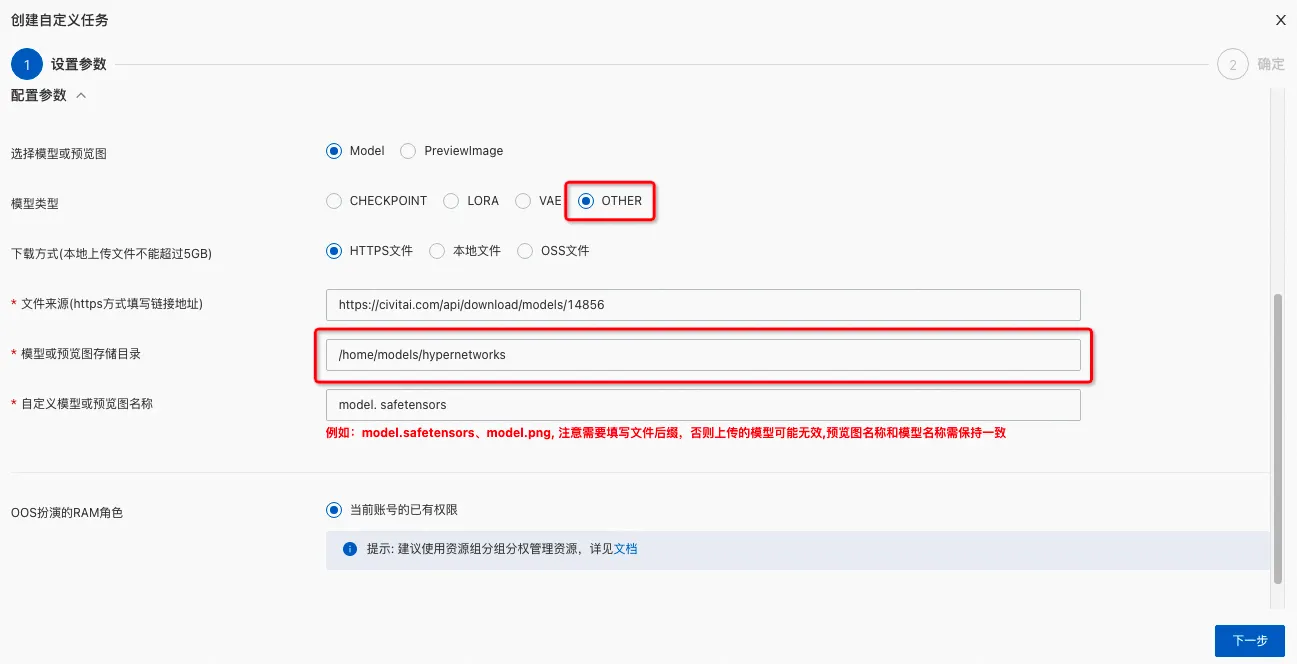Collapse the 配置参数 section chevron
Viewport: 1297px width, 664px height.
click(x=82, y=96)
